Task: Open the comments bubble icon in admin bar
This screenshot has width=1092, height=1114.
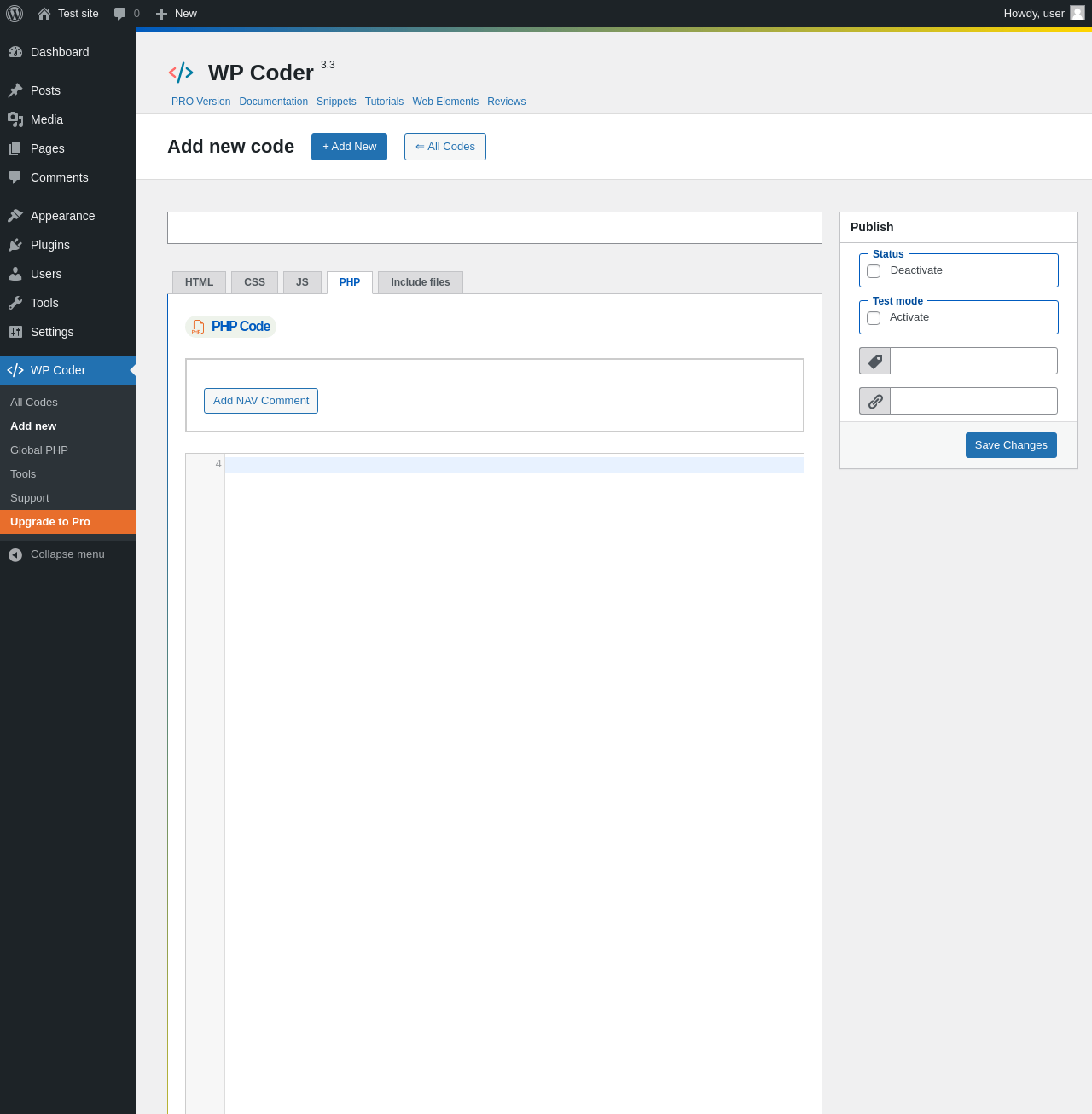Action: pyautogui.click(x=120, y=14)
